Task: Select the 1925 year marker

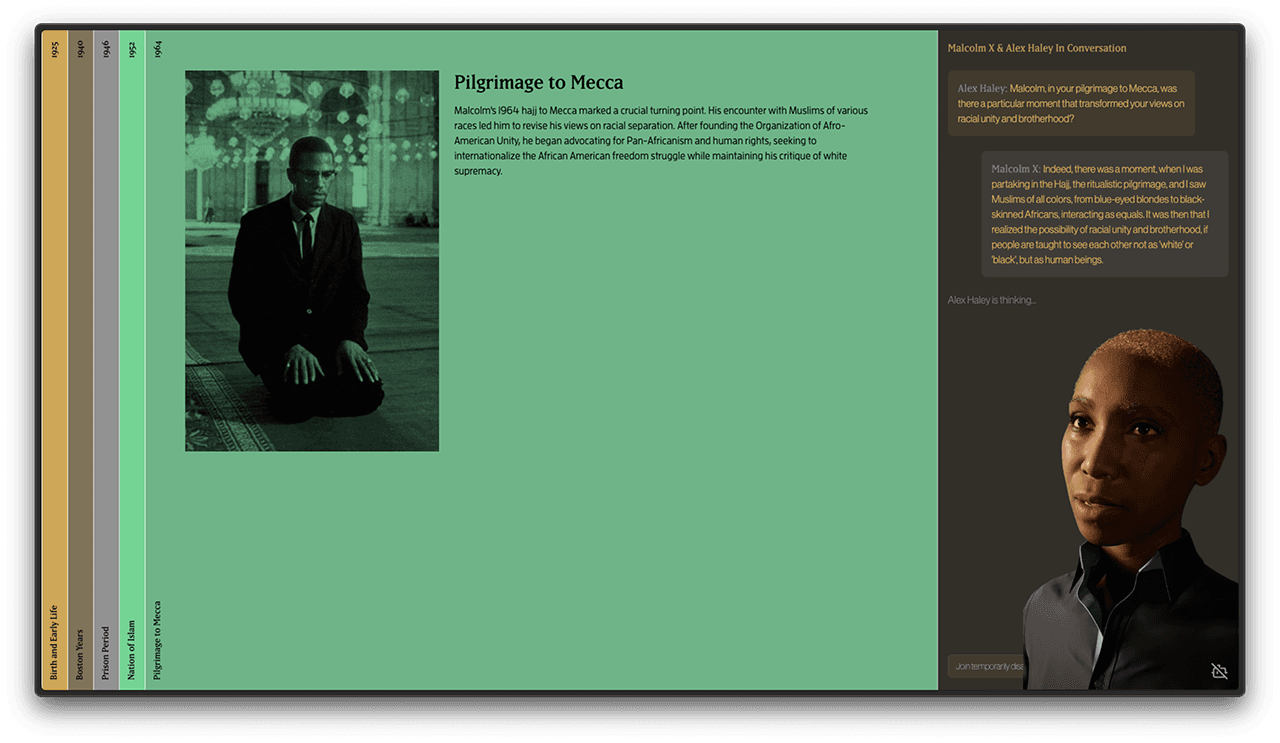Action: 55,49
